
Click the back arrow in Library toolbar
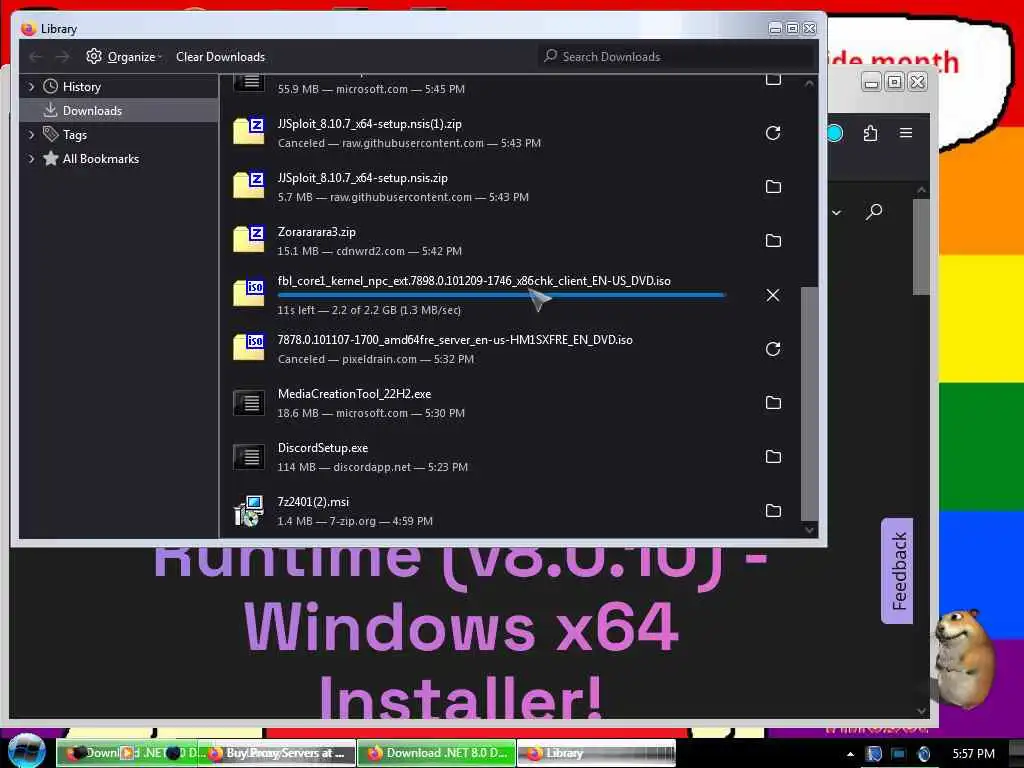36,57
